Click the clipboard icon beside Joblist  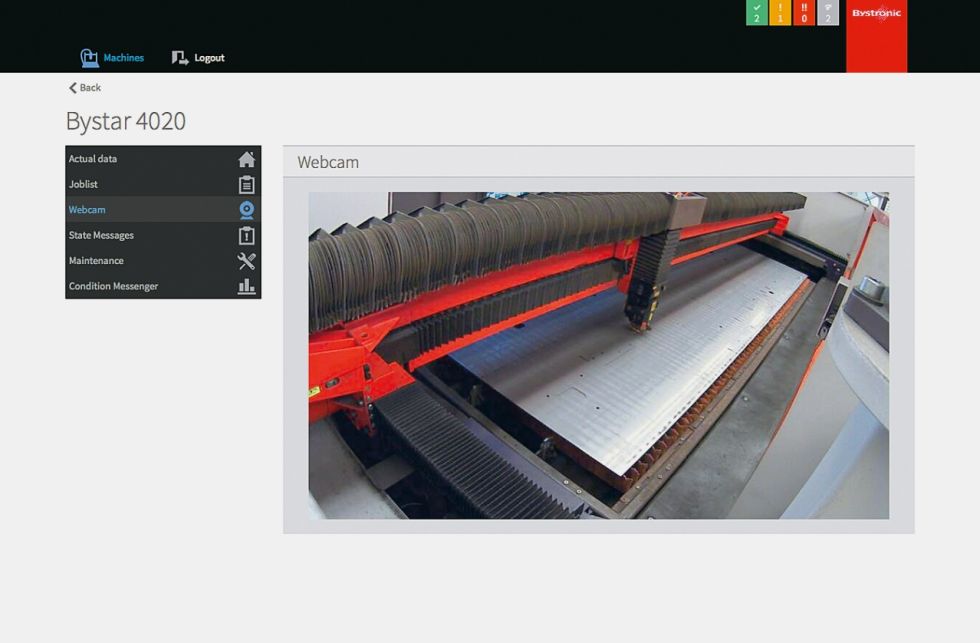(247, 184)
